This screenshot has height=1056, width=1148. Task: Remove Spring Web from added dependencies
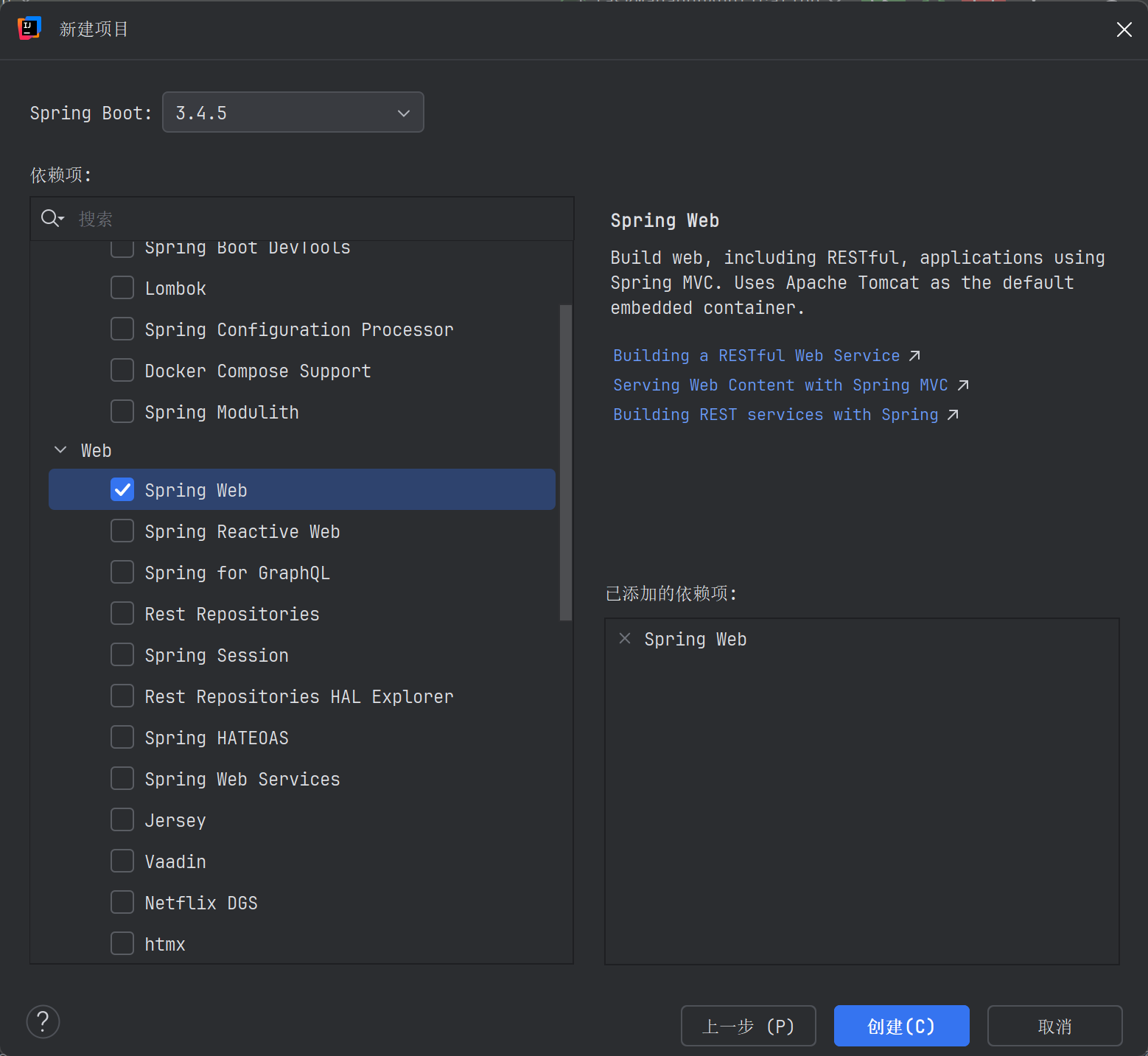pos(625,639)
